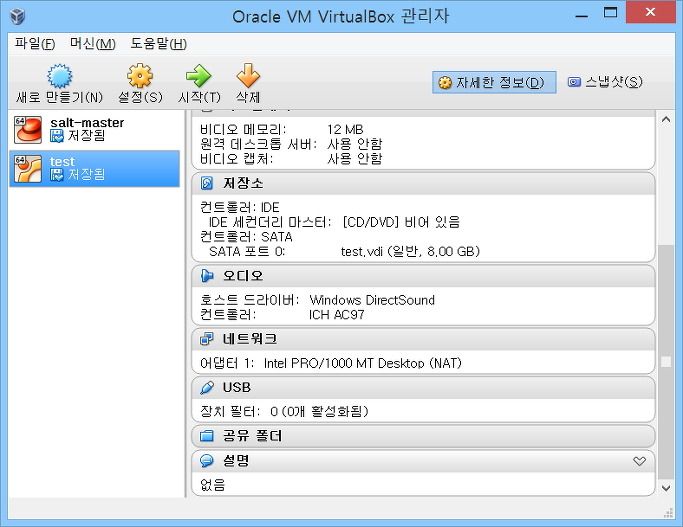Viewport: 683px width, 527px height.
Task: Click '컨트롤러: IDE' text
Action: pos(240,207)
